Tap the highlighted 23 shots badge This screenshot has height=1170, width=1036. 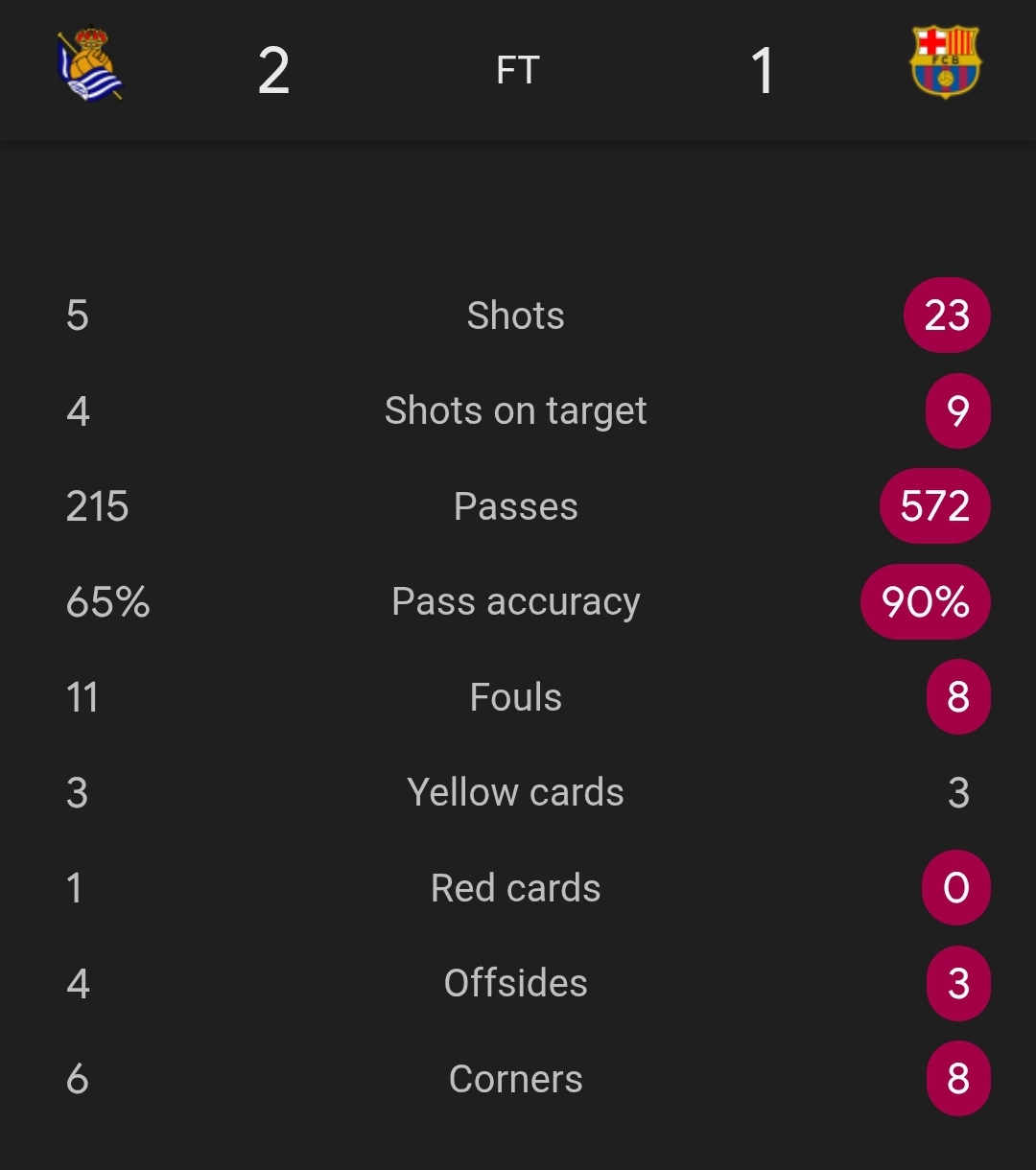pos(947,316)
